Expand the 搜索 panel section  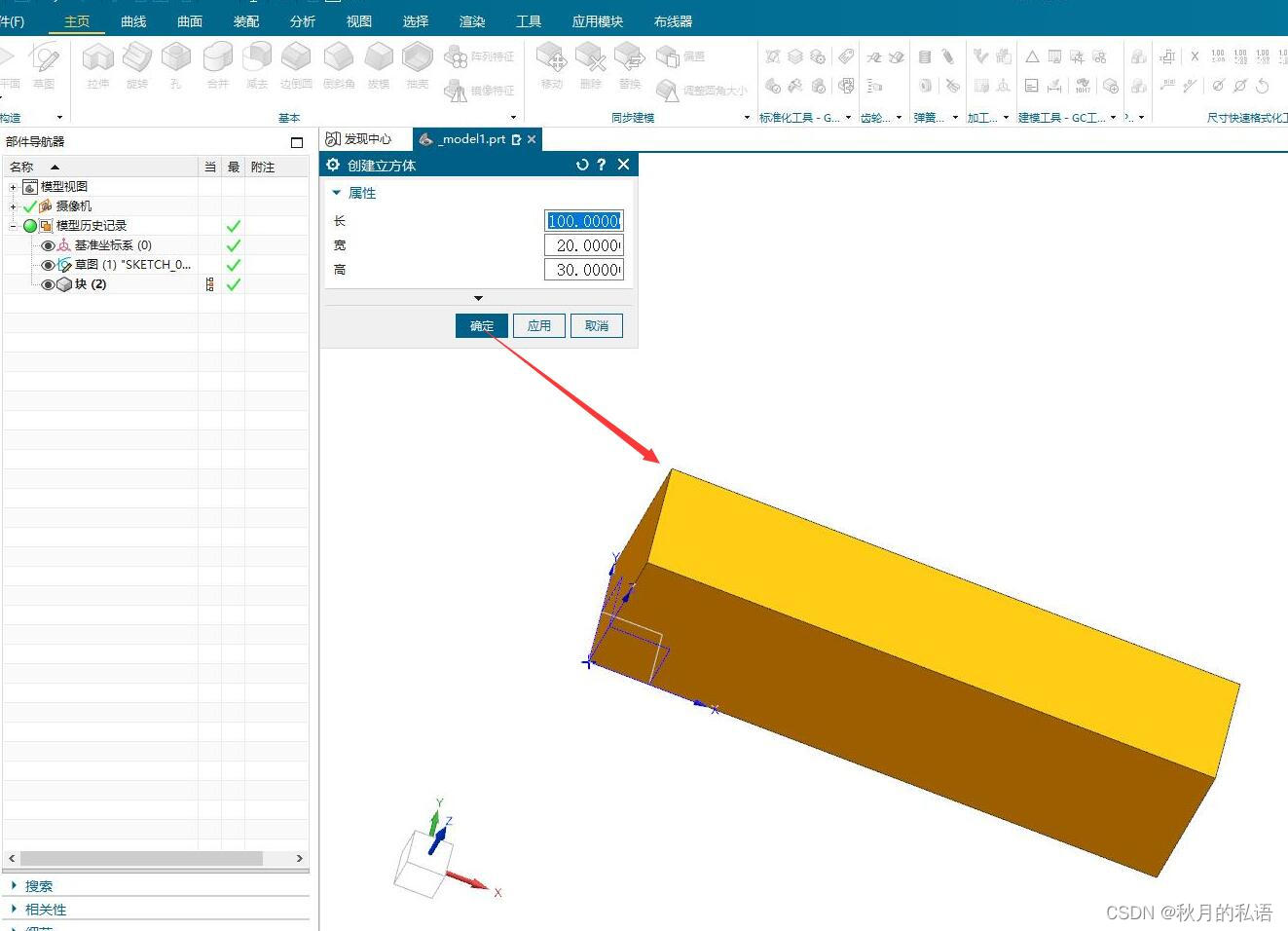[x=14, y=885]
